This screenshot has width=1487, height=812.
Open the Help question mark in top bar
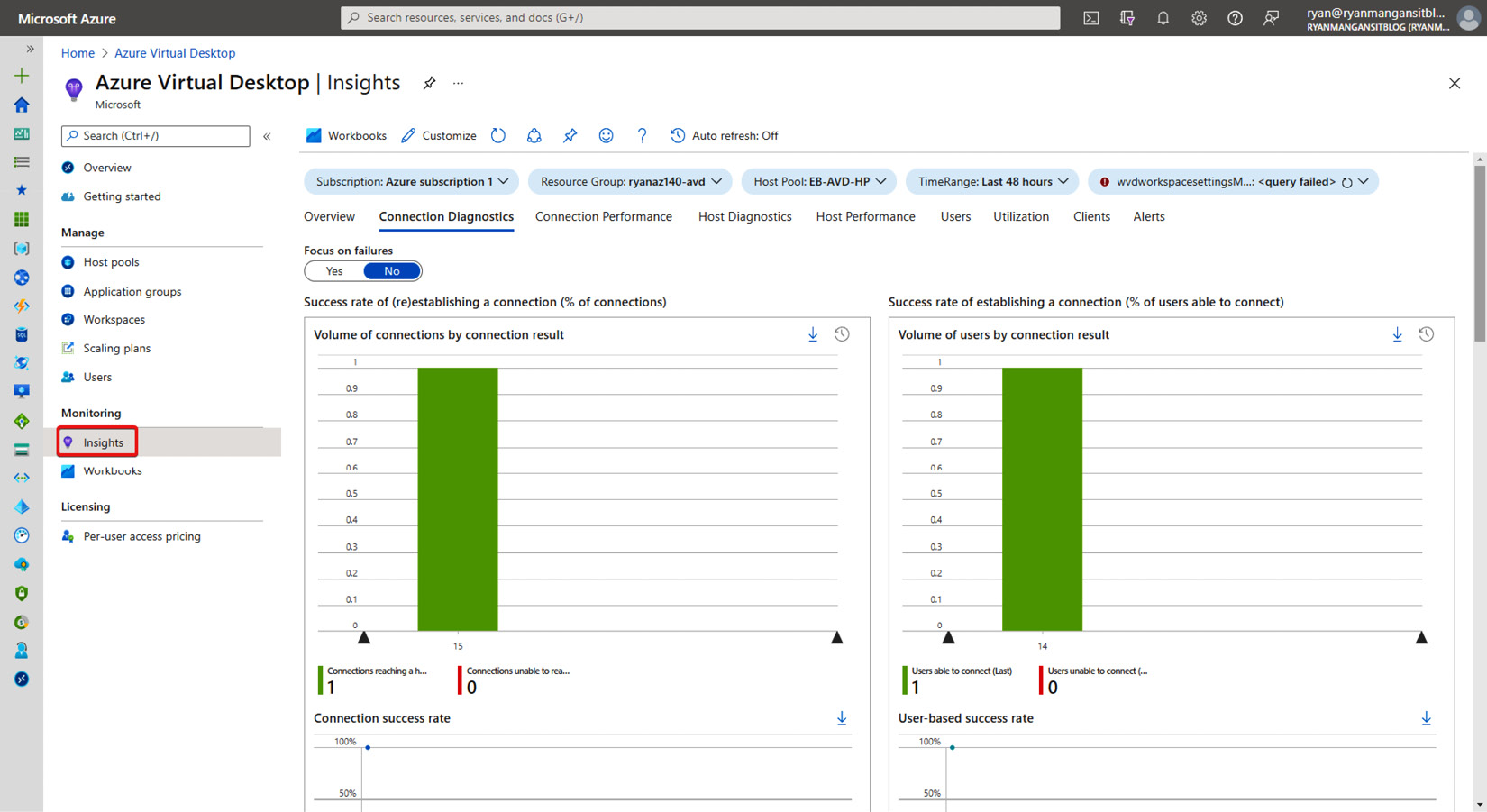coord(1235,18)
